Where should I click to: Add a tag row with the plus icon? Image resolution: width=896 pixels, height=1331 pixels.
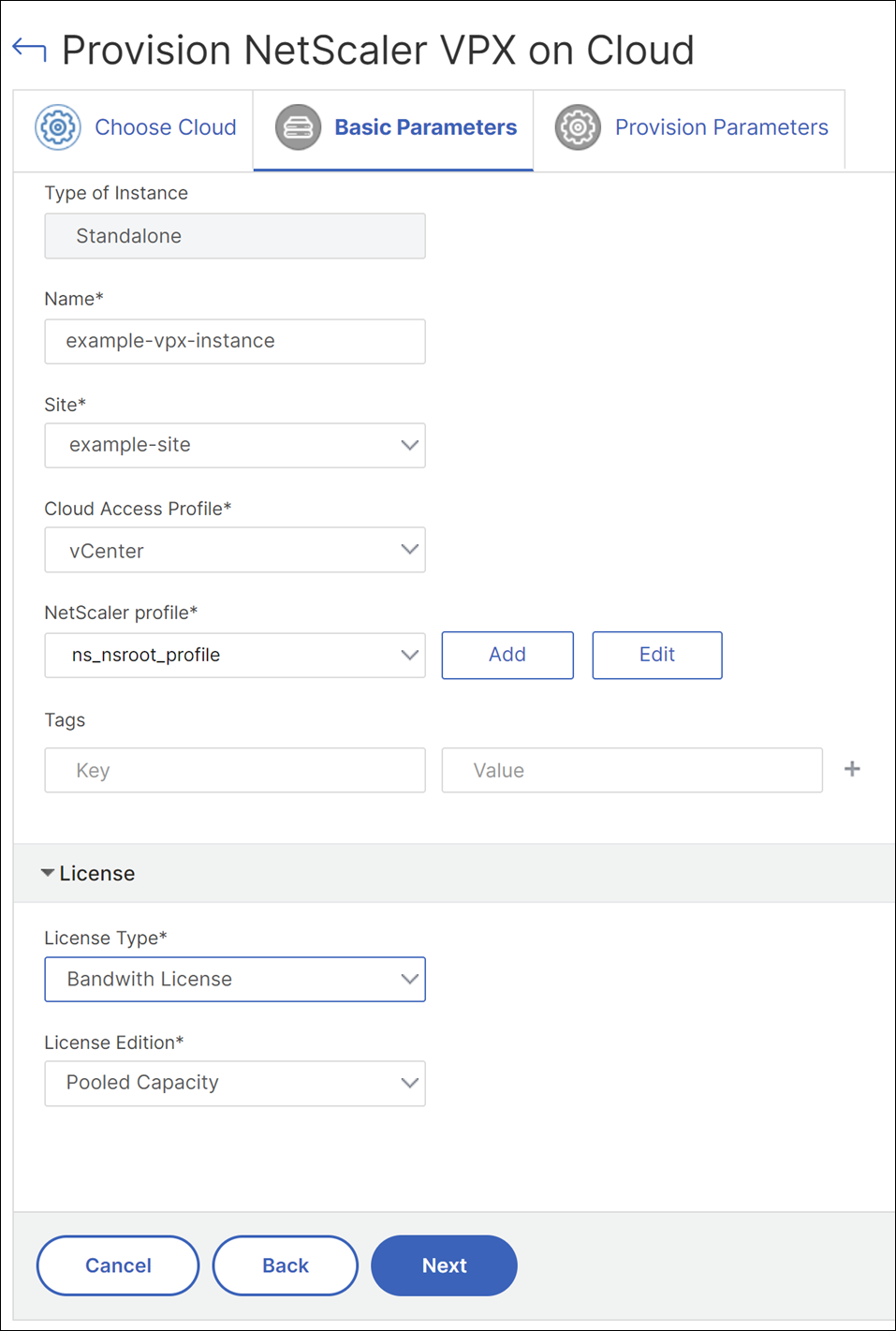[852, 769]
